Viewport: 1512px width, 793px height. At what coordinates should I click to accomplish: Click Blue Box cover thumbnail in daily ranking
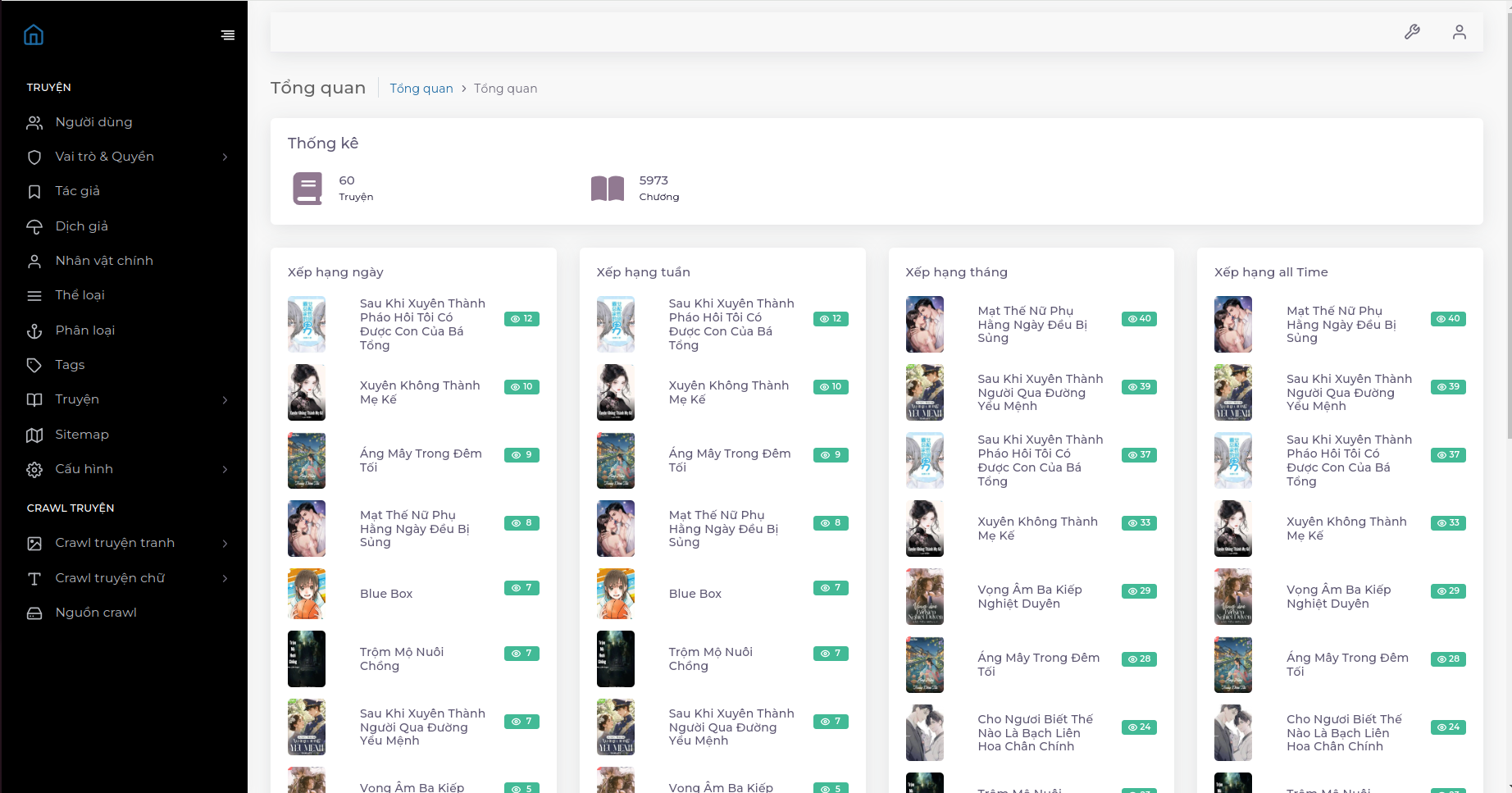point(307,594)
